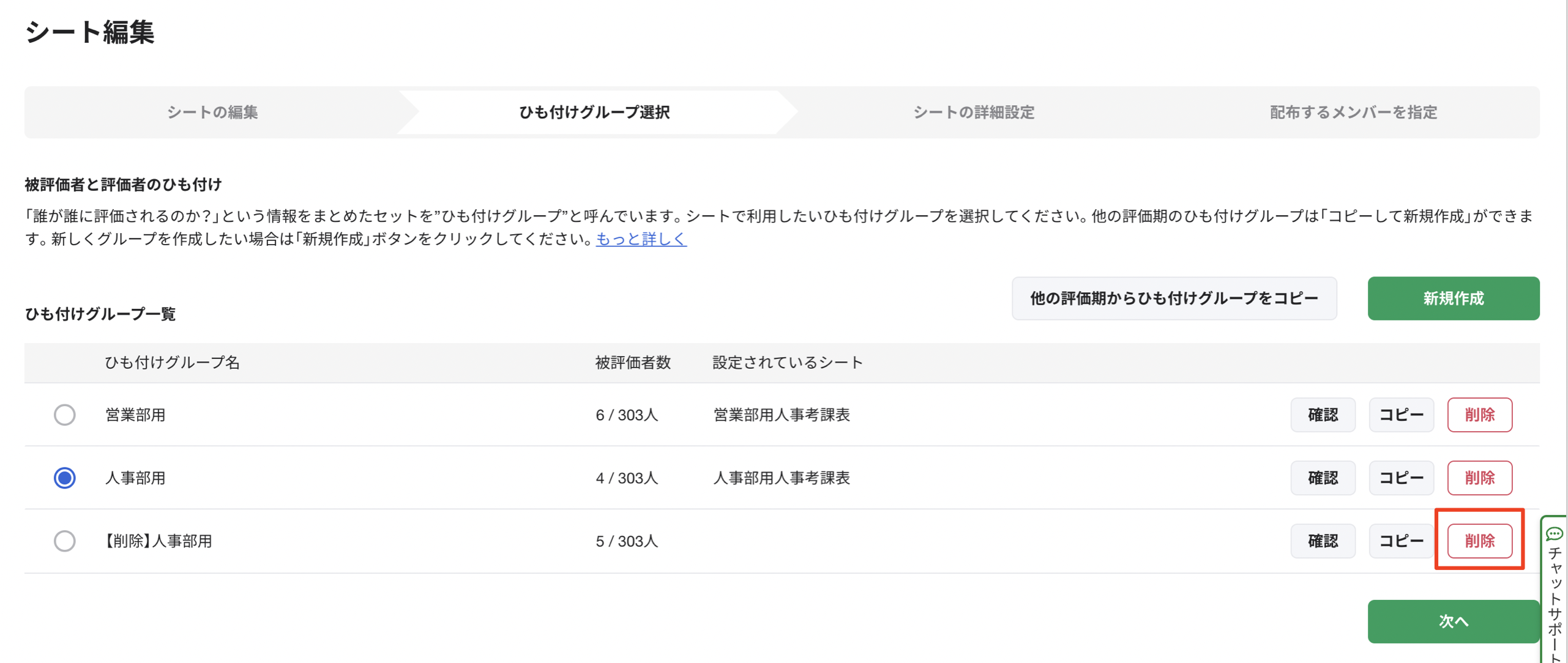
Task: Click the 【削除】人事部用 group name
Action: click(159, 541)
